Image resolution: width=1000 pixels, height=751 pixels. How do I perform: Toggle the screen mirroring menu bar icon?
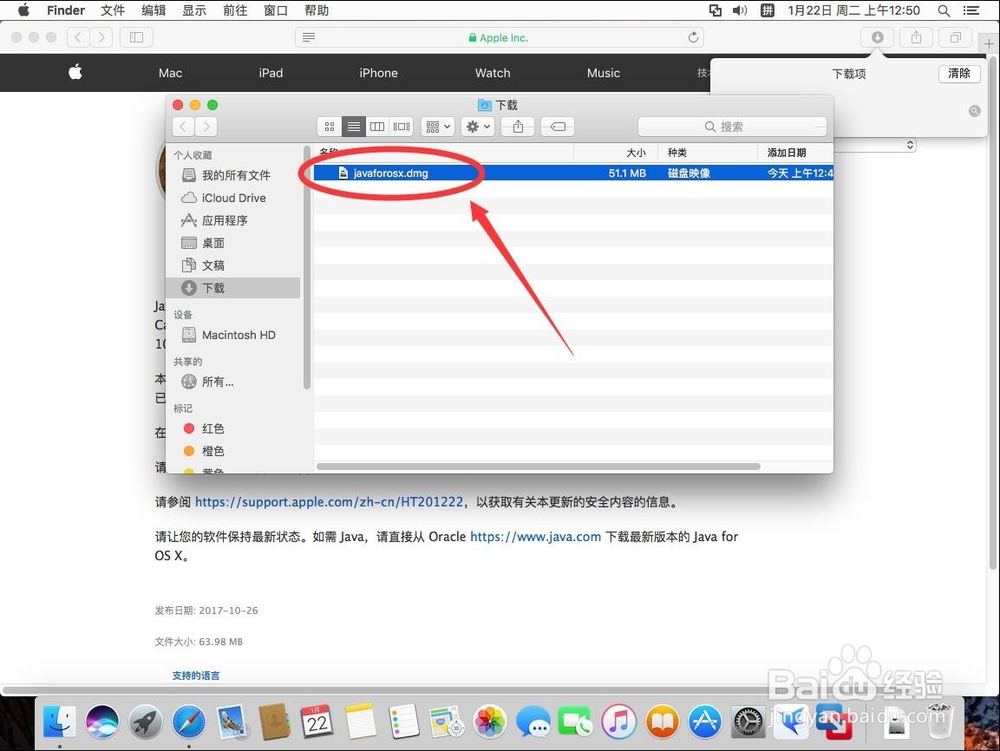[x=715, y=11]
